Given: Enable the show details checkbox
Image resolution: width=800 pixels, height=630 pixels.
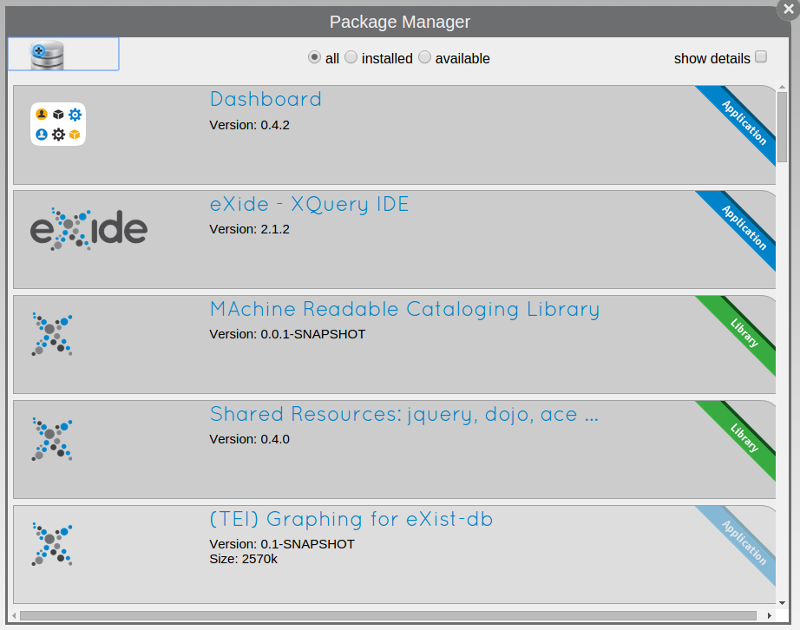Looking at the screenshot, I should pyautogui.click(x=761, y=57).
